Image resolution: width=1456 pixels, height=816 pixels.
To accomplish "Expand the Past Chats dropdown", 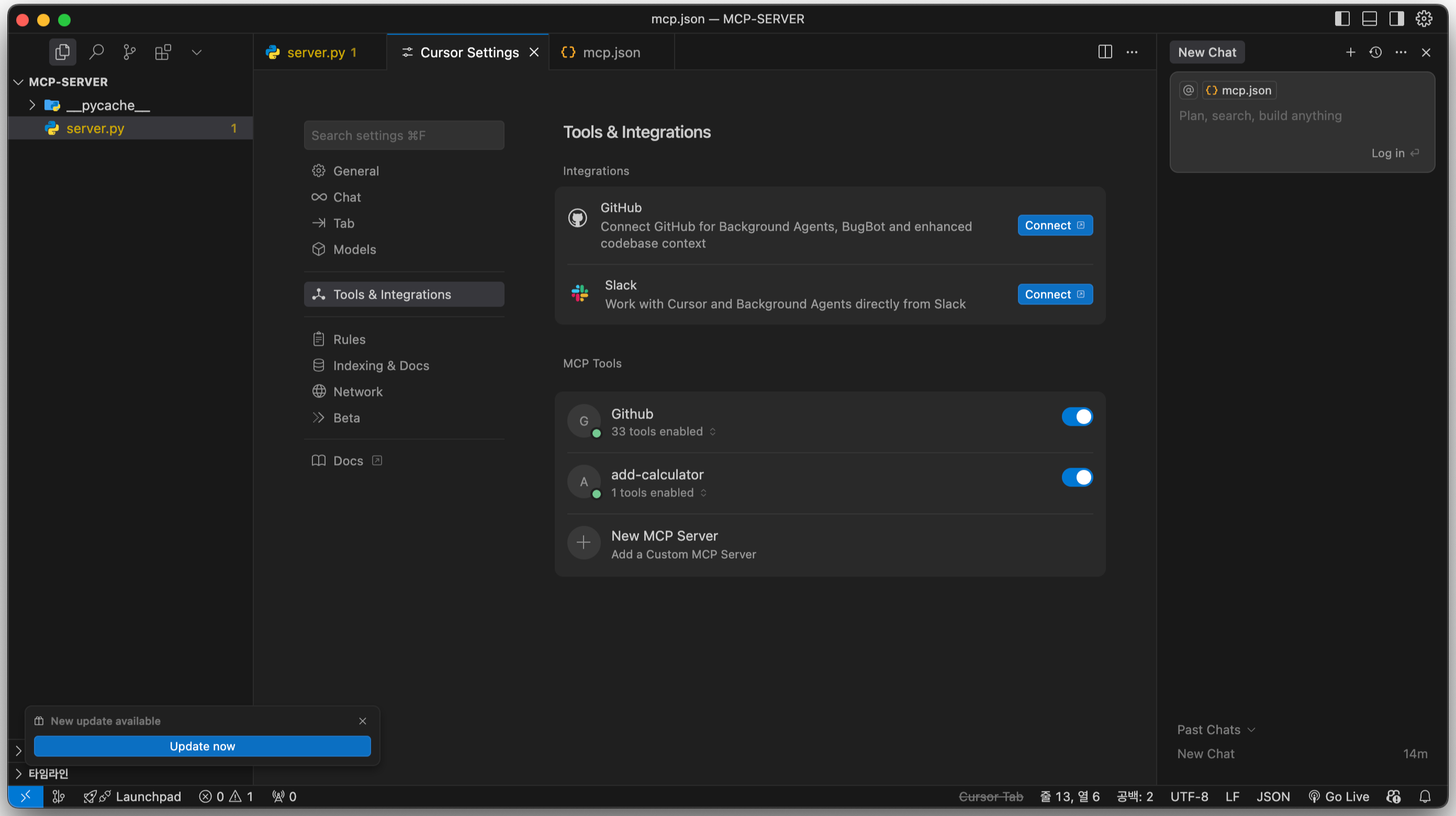I will 1215,730.
